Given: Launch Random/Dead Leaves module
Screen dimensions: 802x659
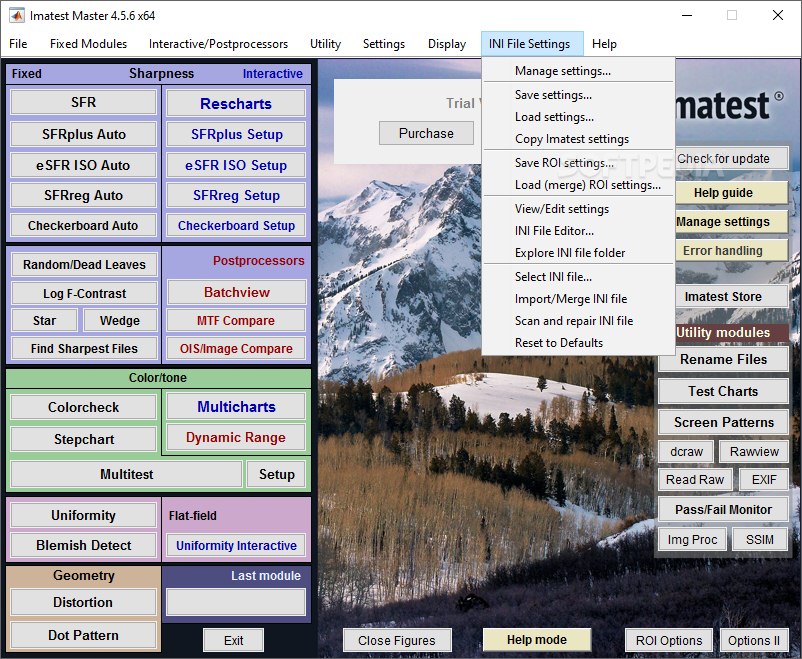Looking at the screenshot, I should tap(84, 265).
